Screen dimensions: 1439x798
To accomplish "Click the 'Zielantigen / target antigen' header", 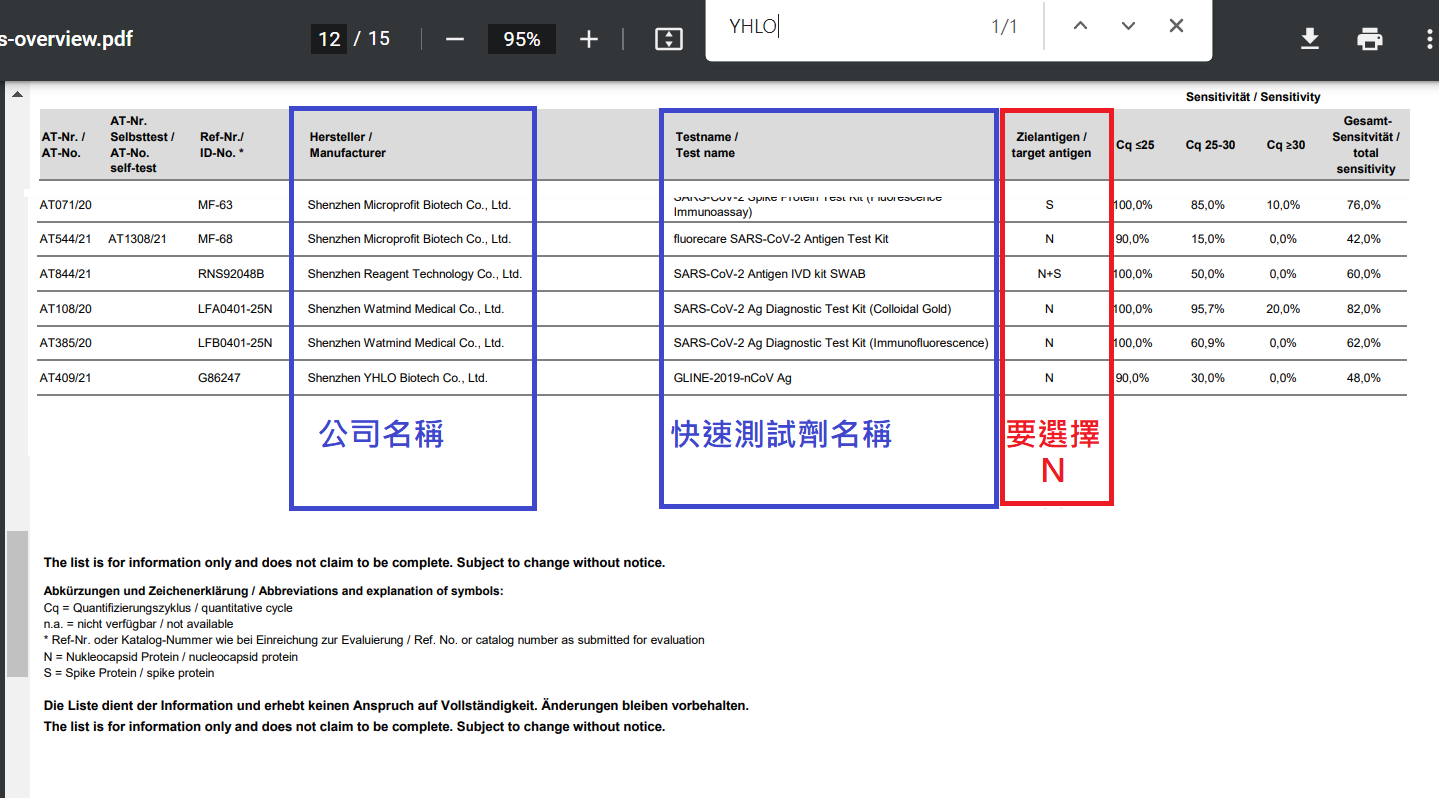I will tap(1051, 145).
